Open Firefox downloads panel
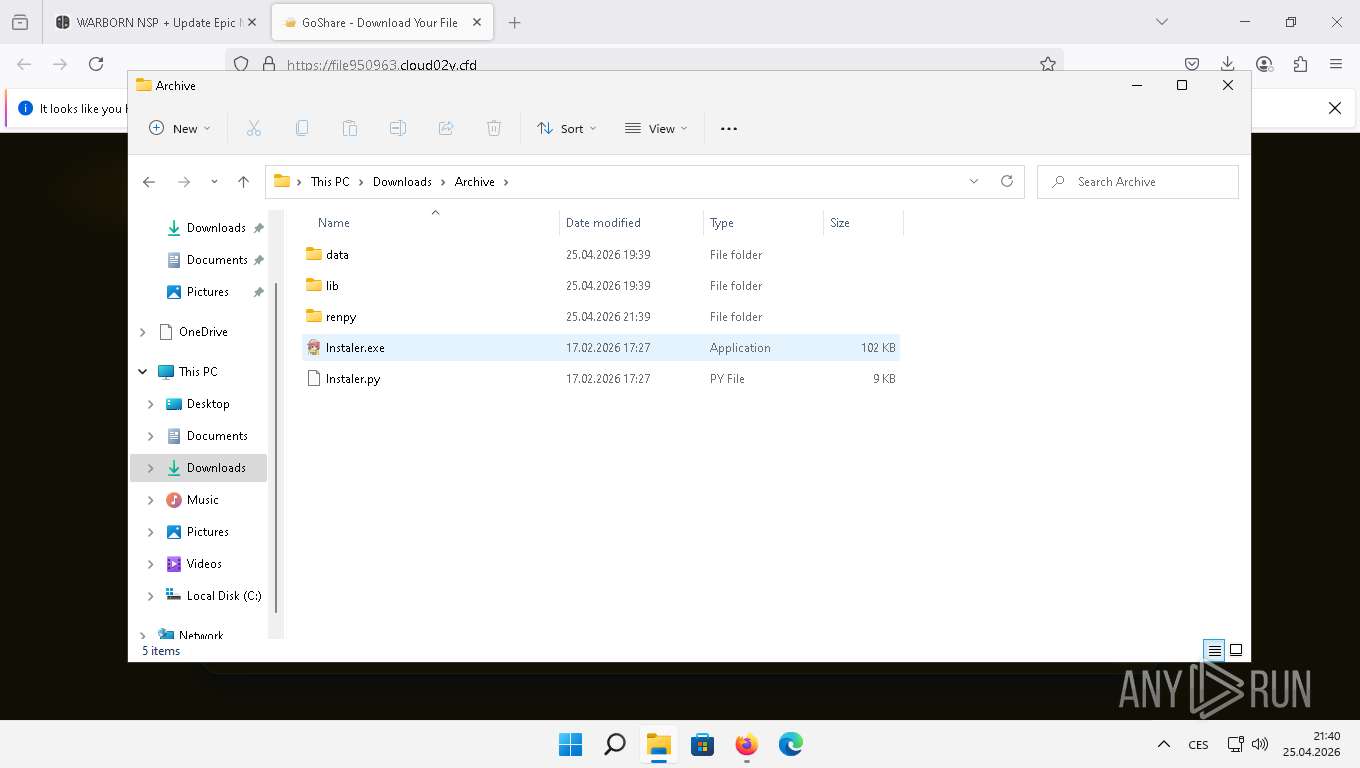This screenshot has width=1360, height=768. pyautogui.click(x=1228, y=64)
